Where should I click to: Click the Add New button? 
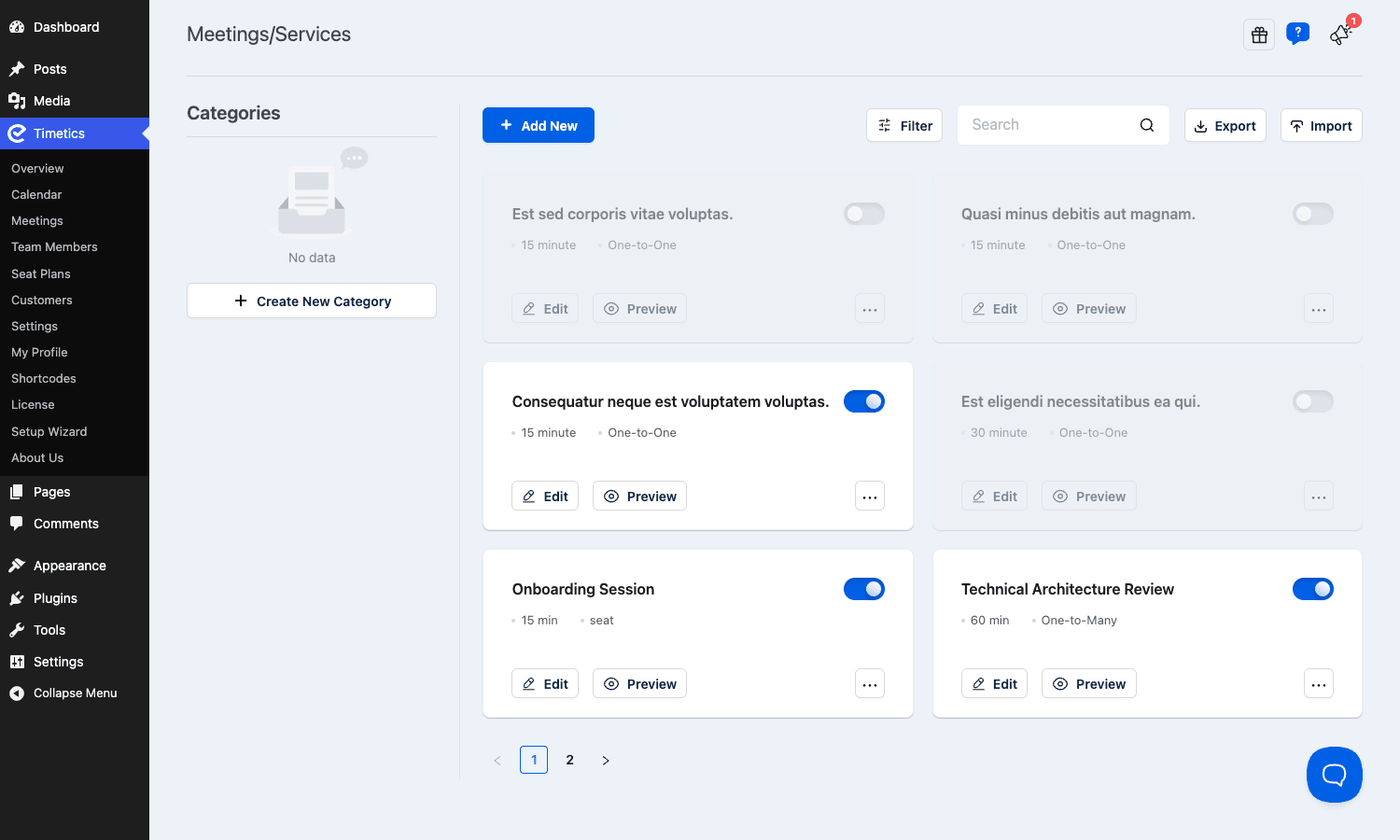539,125
